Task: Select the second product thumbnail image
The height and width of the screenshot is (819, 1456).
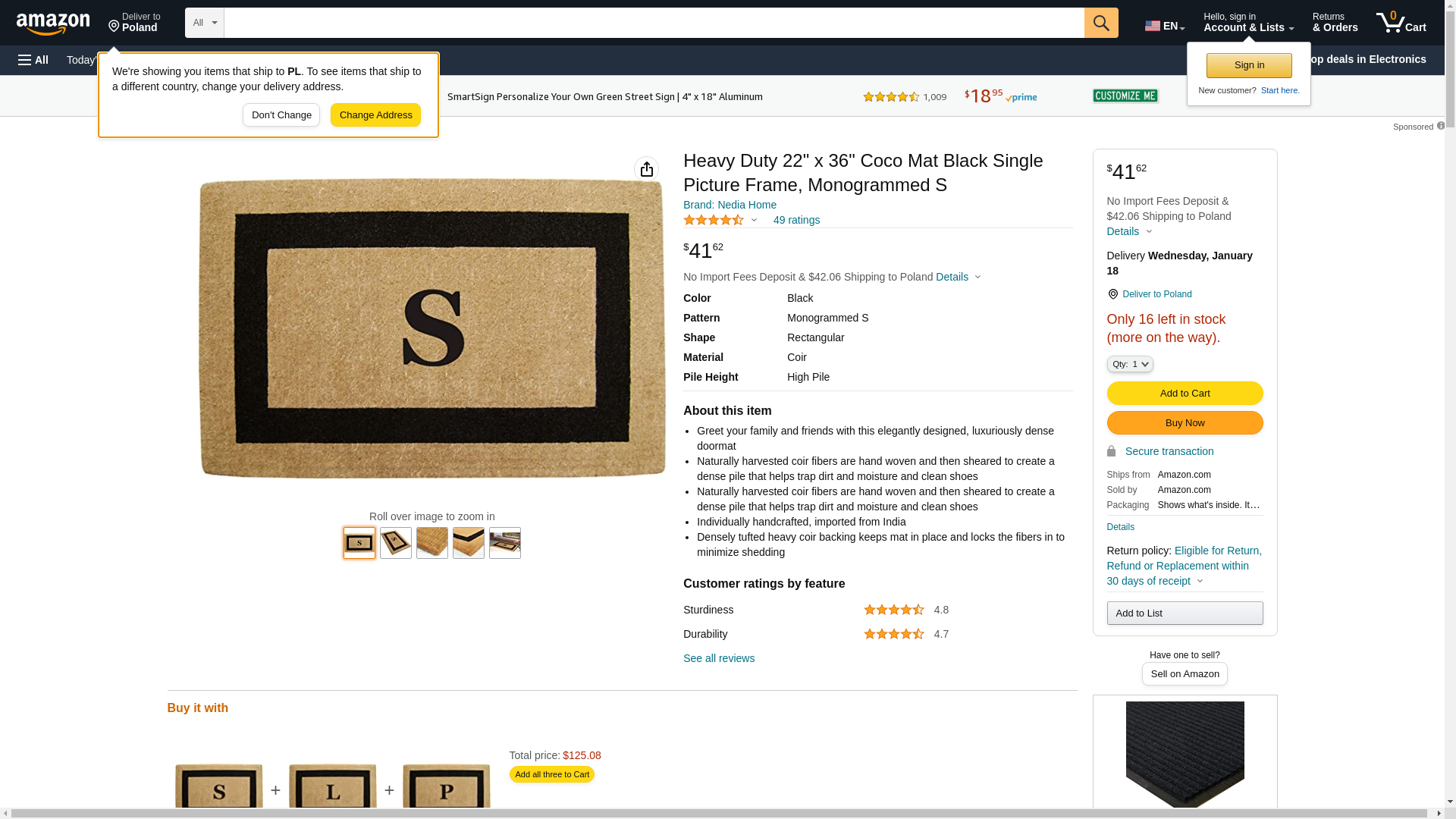Action: 396,543
